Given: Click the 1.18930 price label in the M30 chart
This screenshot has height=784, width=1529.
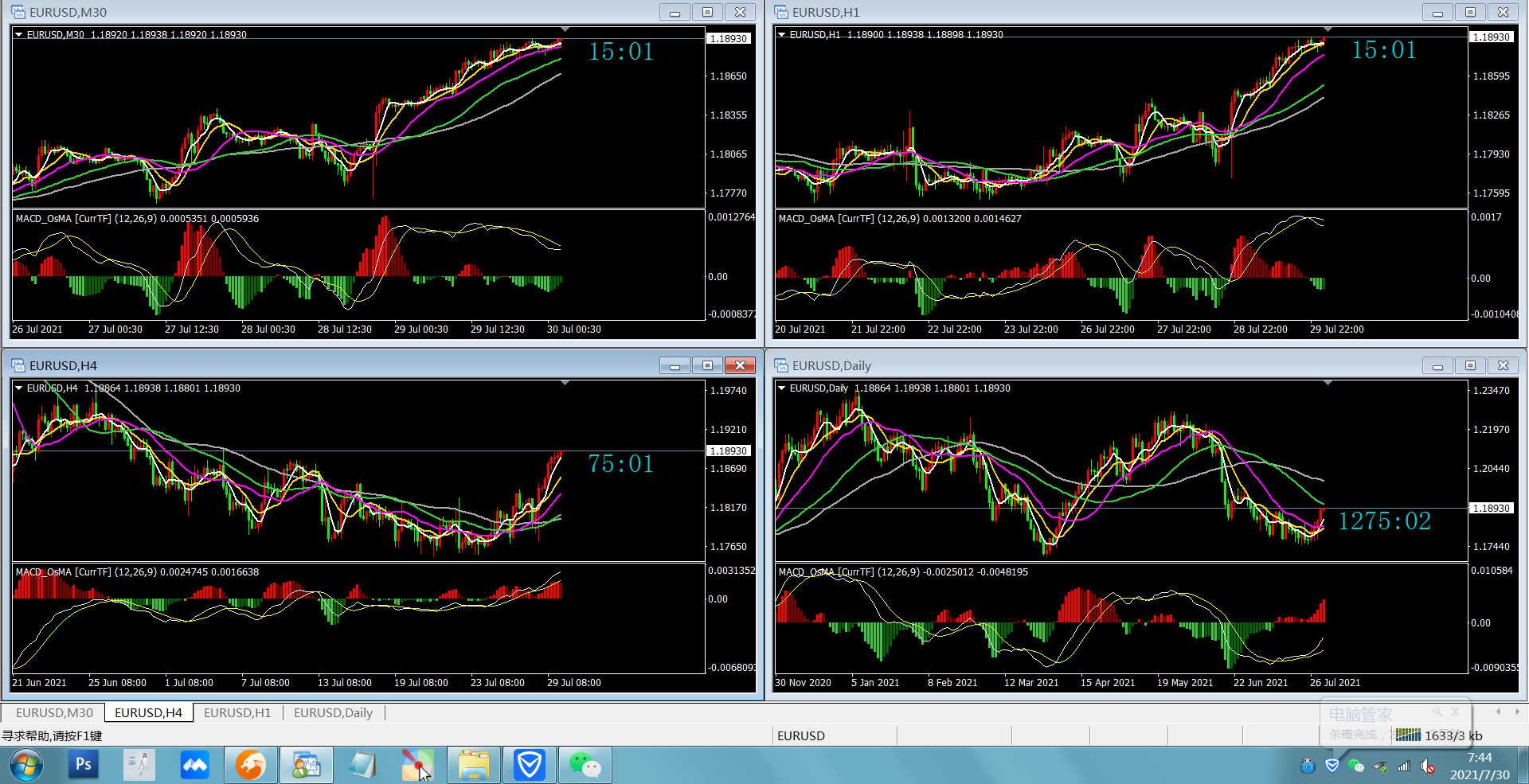Looking at the screenshot, I should (728, 38).
